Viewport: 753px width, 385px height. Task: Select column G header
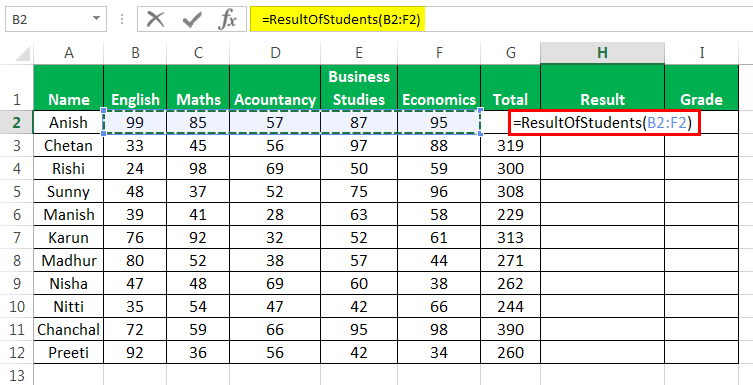pyautogui.click(x=510, y=53)
